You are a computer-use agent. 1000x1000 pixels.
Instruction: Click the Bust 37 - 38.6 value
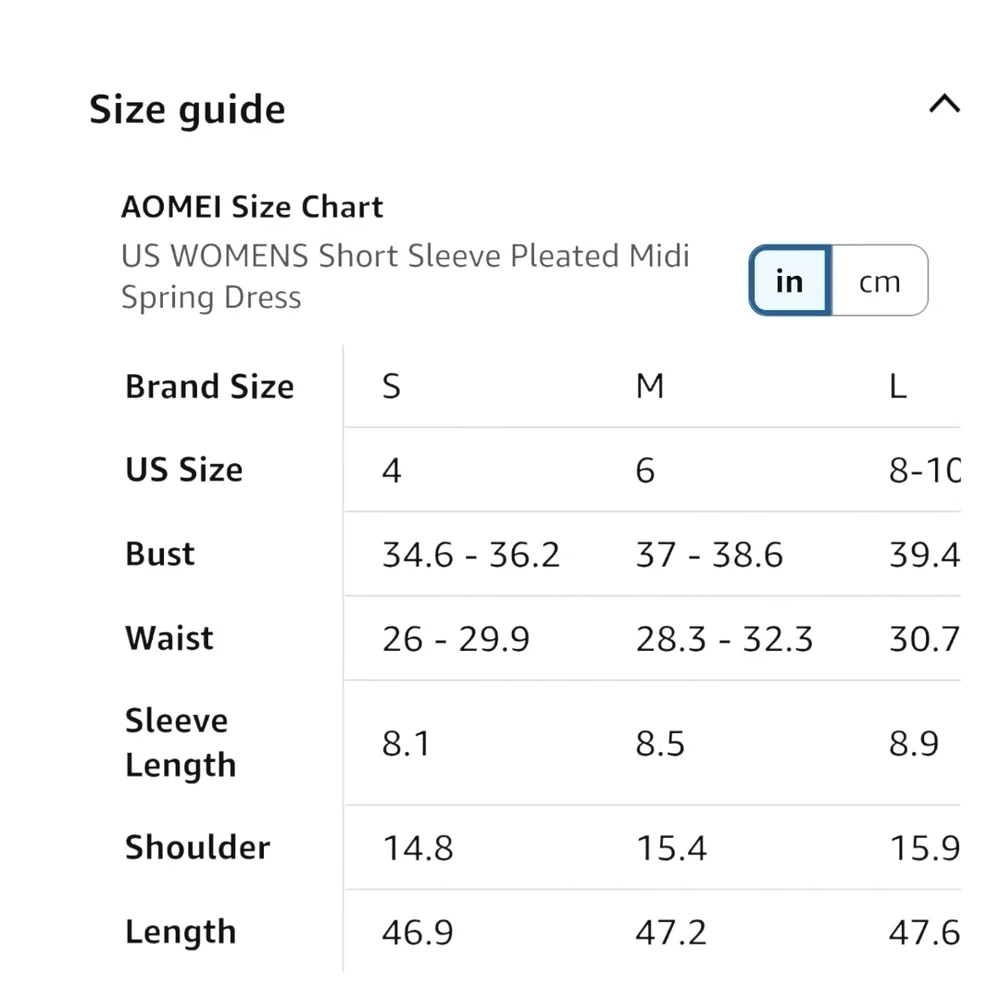(709, 555)
